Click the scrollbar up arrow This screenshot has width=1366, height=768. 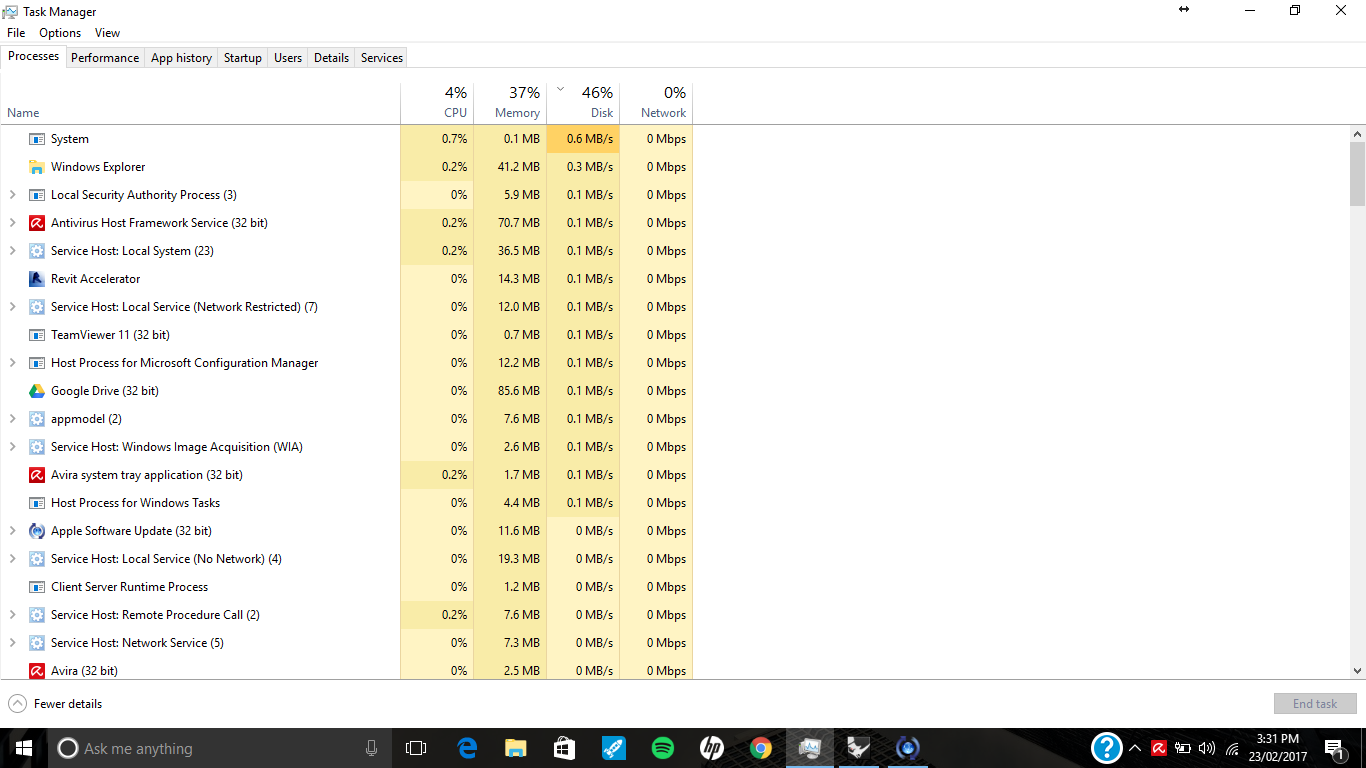point(1357,134)
